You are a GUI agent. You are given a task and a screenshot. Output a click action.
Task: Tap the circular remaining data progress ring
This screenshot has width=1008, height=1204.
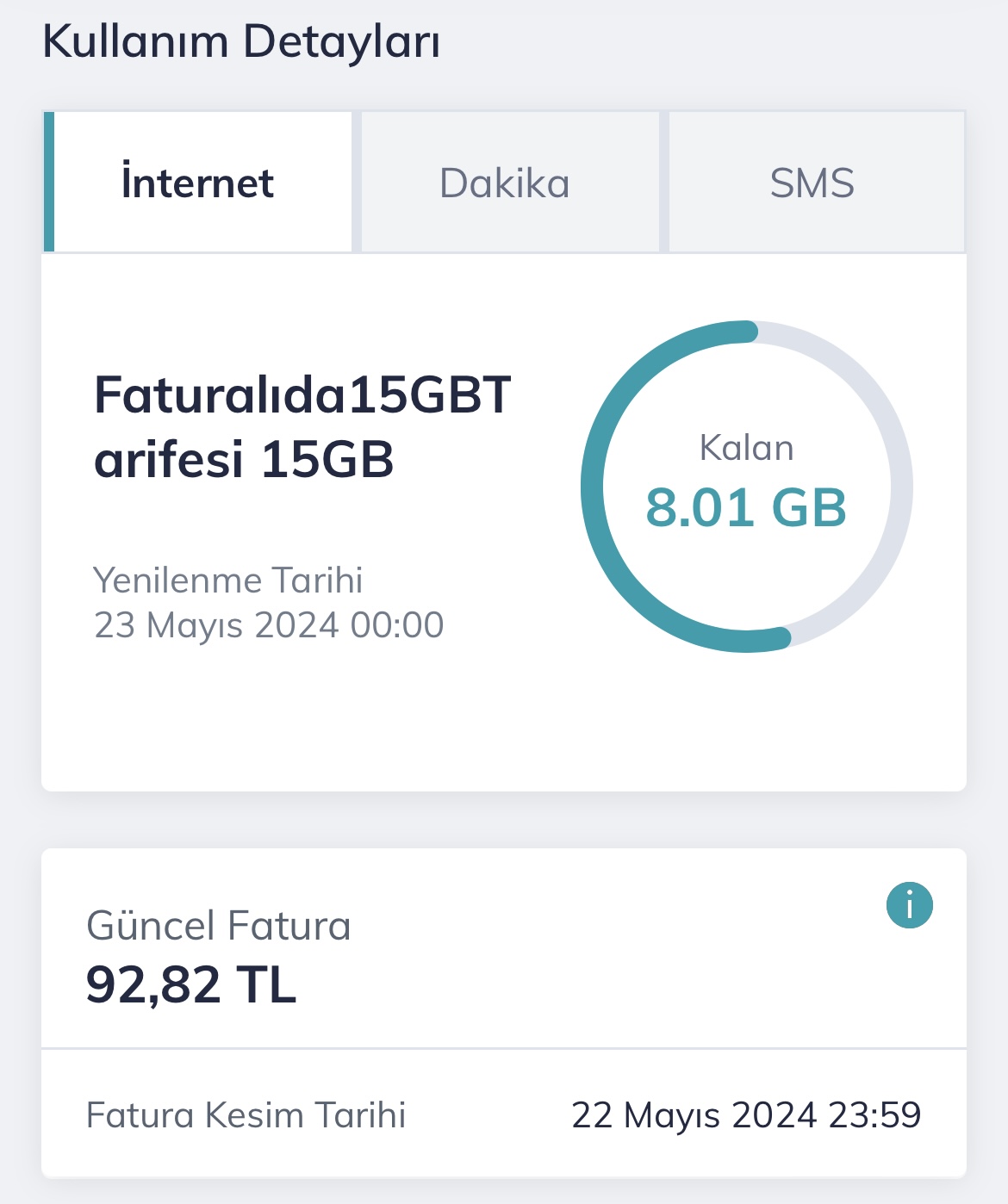click(747, 487)
